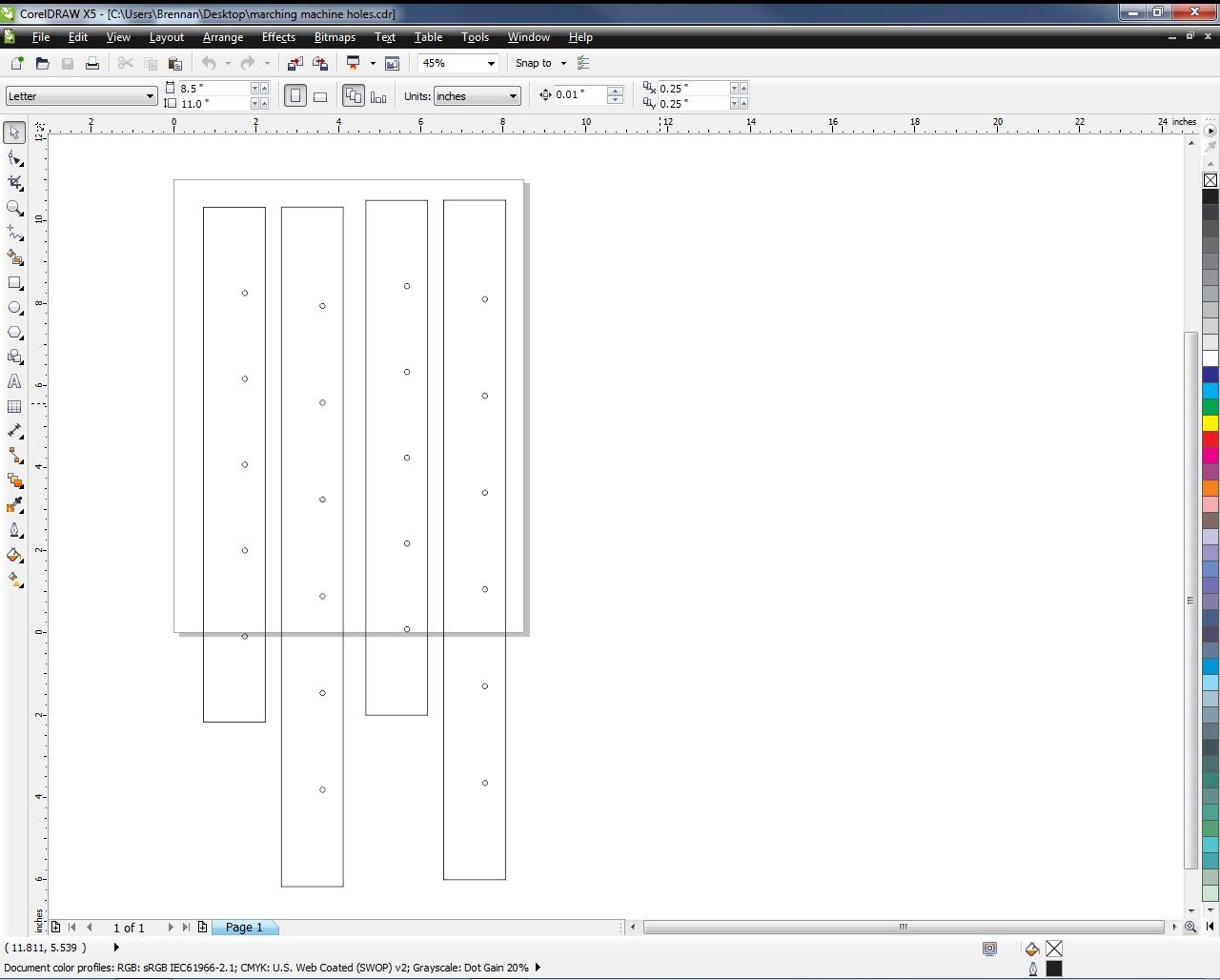Expand the Undo history arrow

(228, 63)
